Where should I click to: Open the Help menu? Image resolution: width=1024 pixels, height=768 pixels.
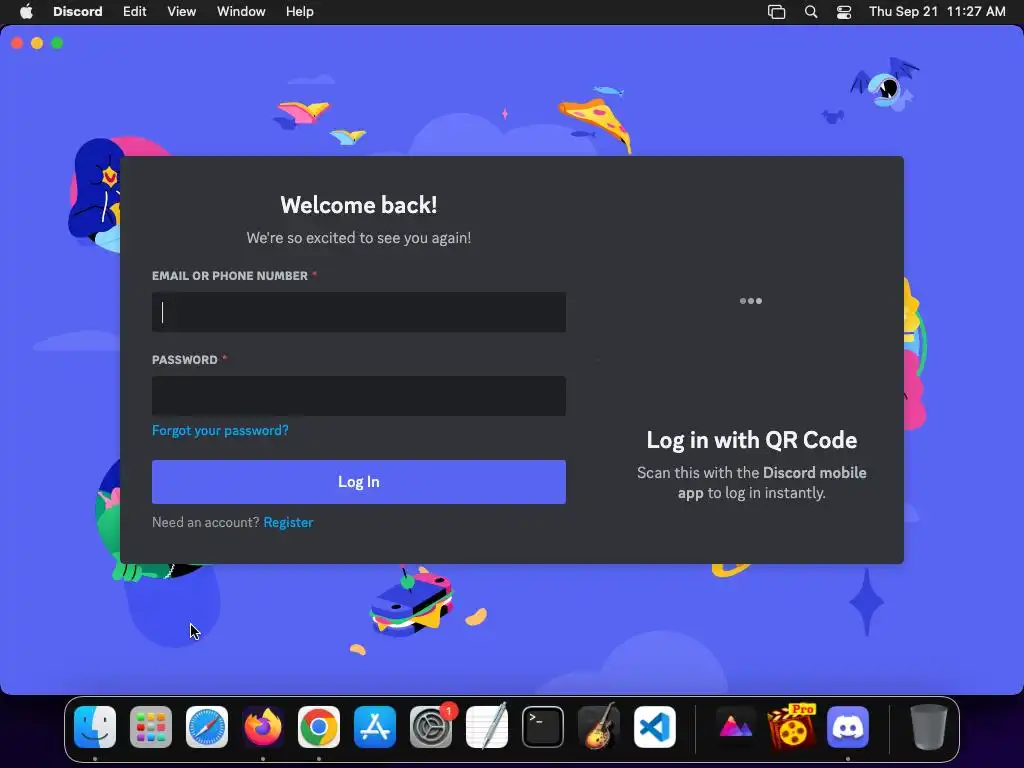tap(300, 12)
